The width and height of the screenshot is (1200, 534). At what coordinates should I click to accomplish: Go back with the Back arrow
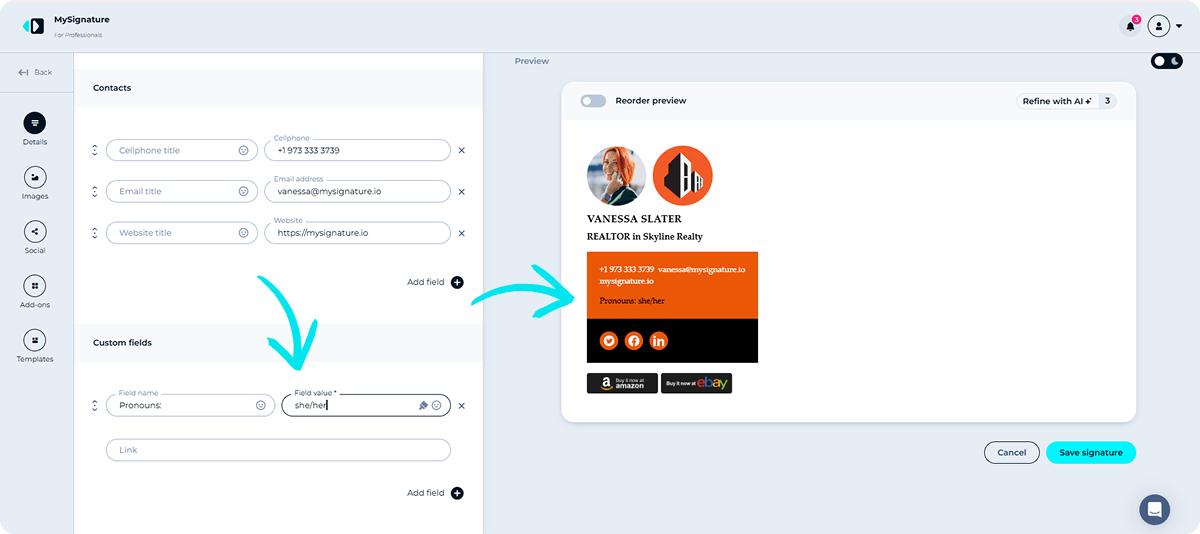tap(35, 72)
